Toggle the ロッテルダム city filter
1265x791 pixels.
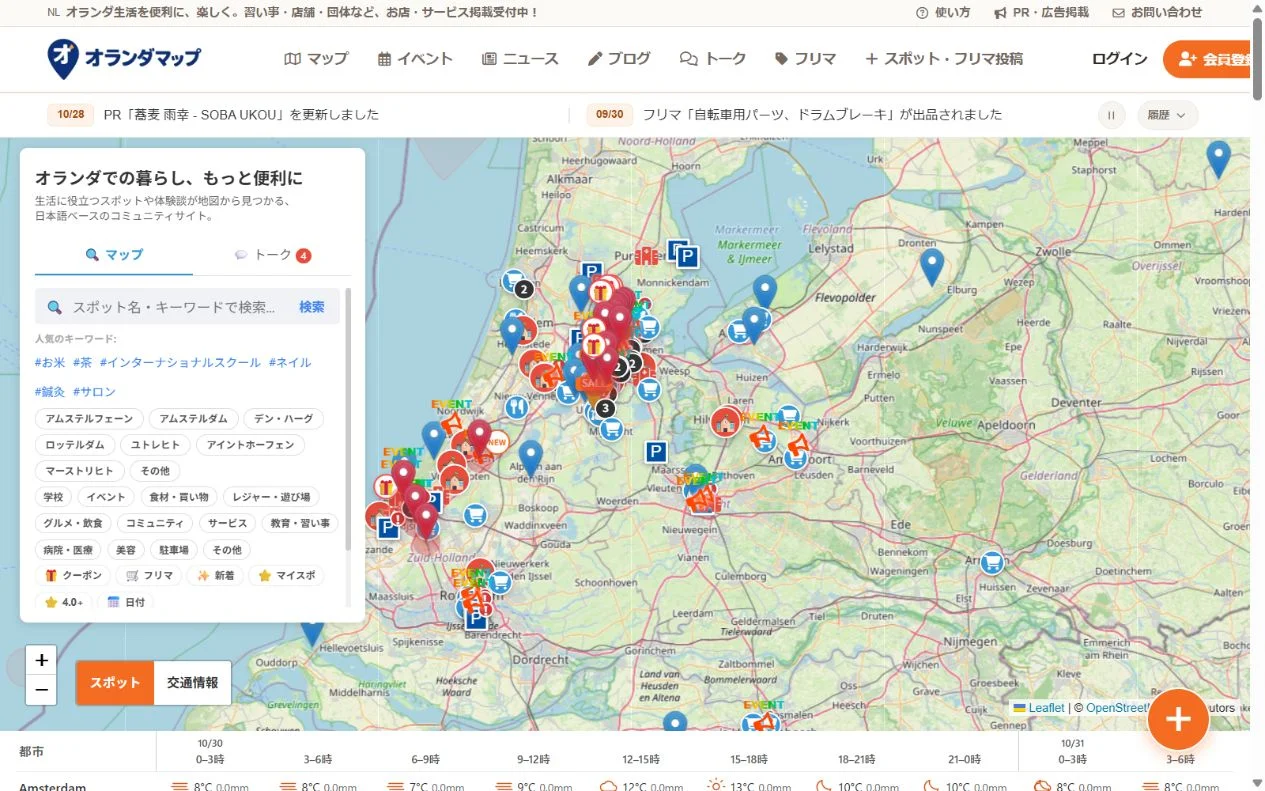tap(75, 445)
